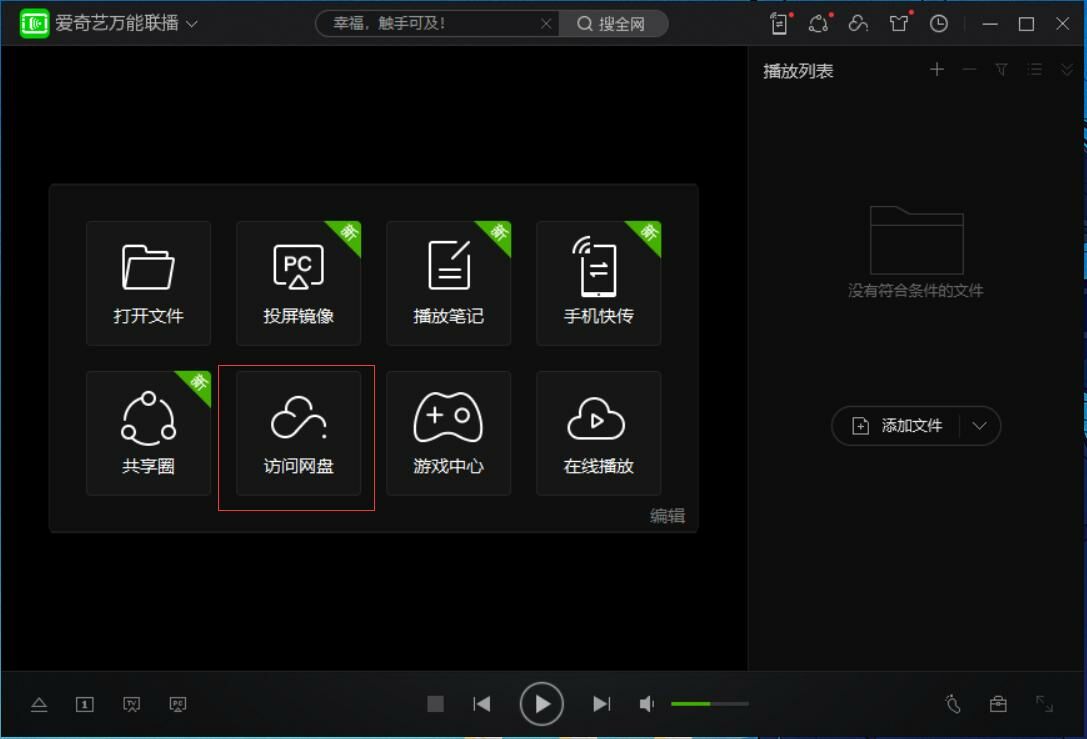Expand the 添加文件 dropdown arrow
Image resolution: width=1087 pixels, height=739 pixels.
(x=980, y=426)
